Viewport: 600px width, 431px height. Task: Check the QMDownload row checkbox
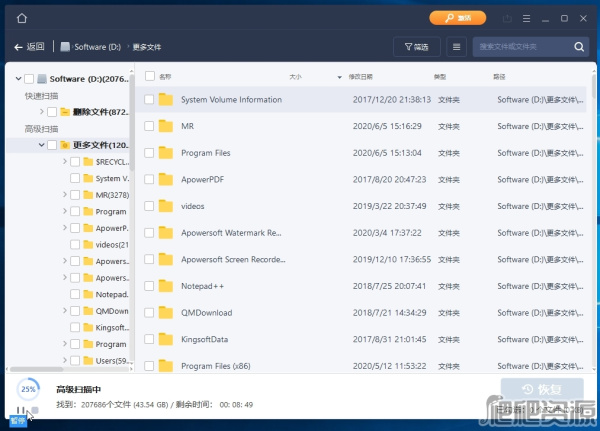149,313
